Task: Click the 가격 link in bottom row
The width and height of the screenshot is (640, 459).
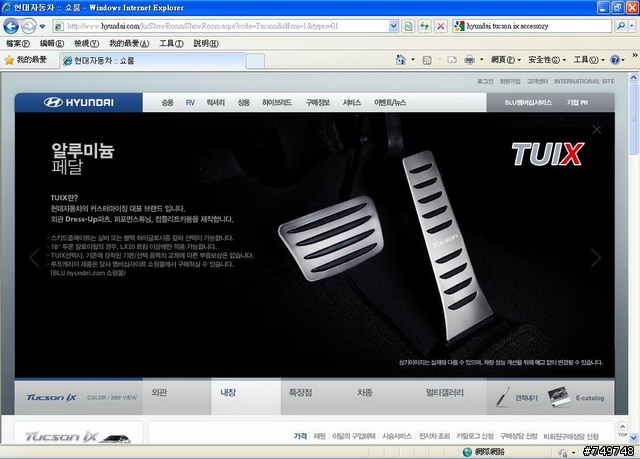Action: [x=300, y=436]
